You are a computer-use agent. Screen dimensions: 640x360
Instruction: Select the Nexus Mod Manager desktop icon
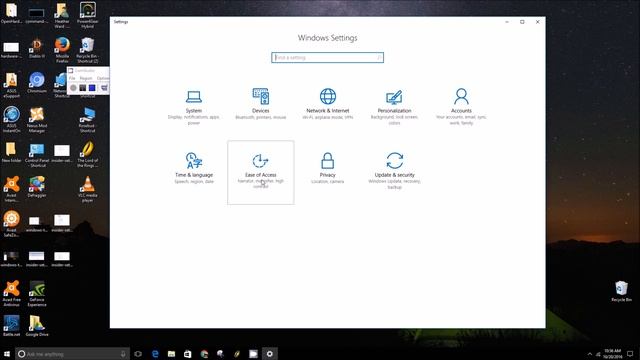[x=37, y=120]
